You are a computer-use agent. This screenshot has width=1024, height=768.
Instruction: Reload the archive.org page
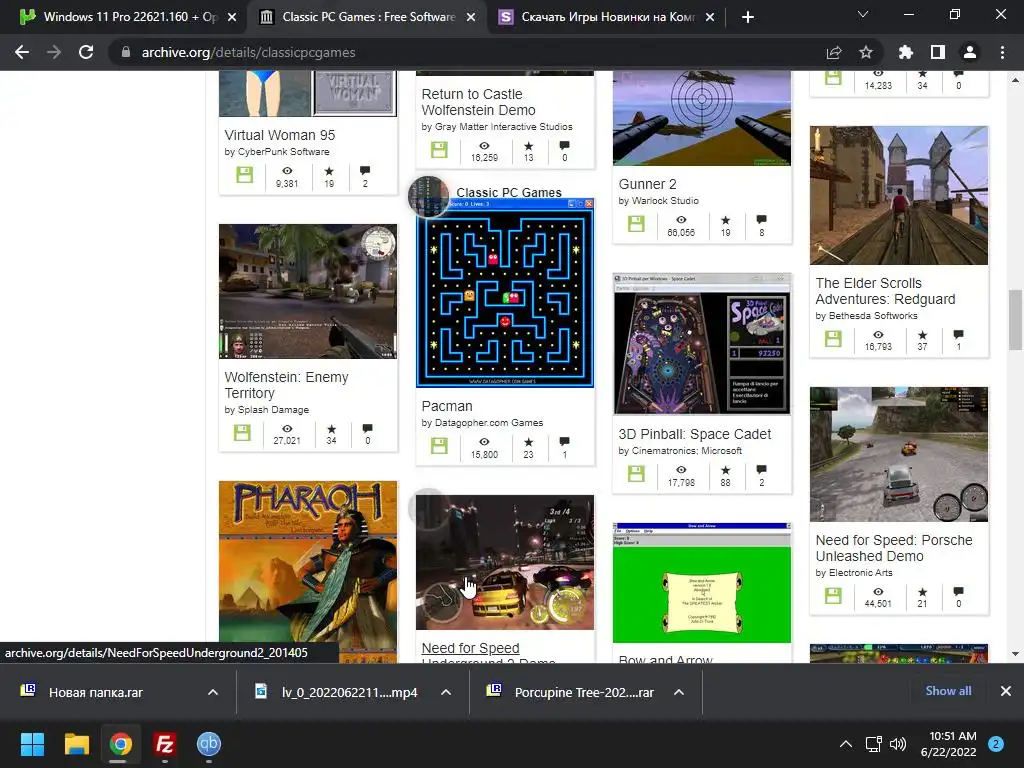tap(86, 52)
